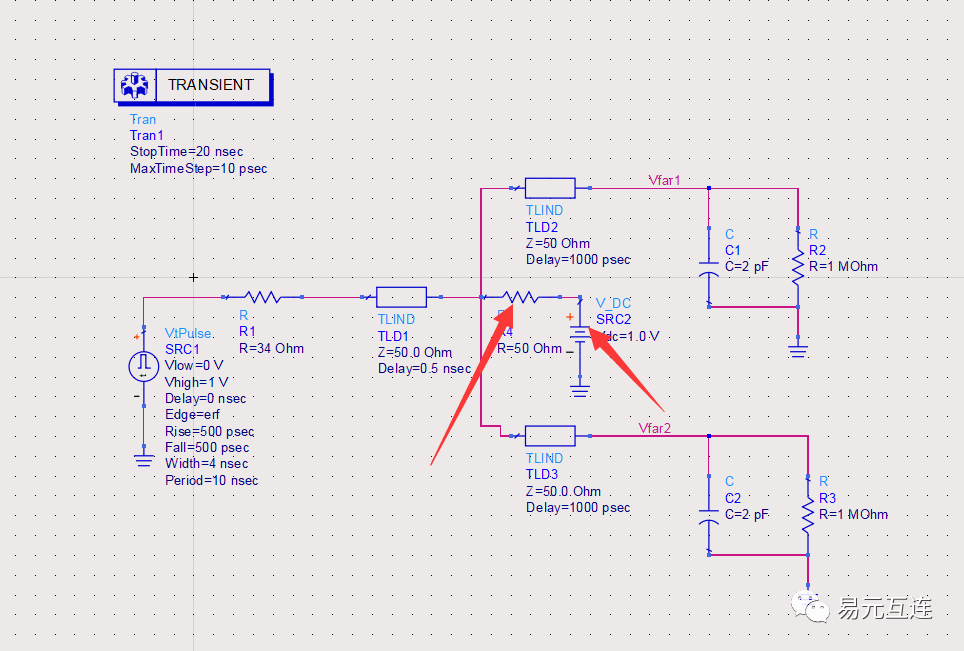Screen dimensions: 964x651
Task: Click resistor R2 symbol
Action: tap(797, 266)
